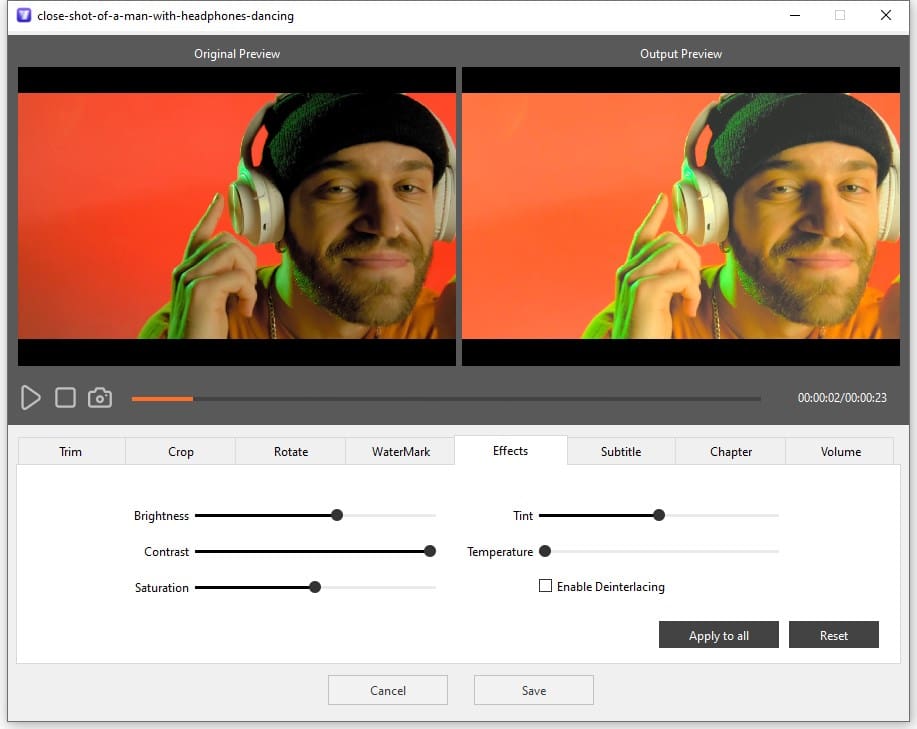
Task: Enable the Deinterlacing checkbox
Action: [x=546, y=587]
